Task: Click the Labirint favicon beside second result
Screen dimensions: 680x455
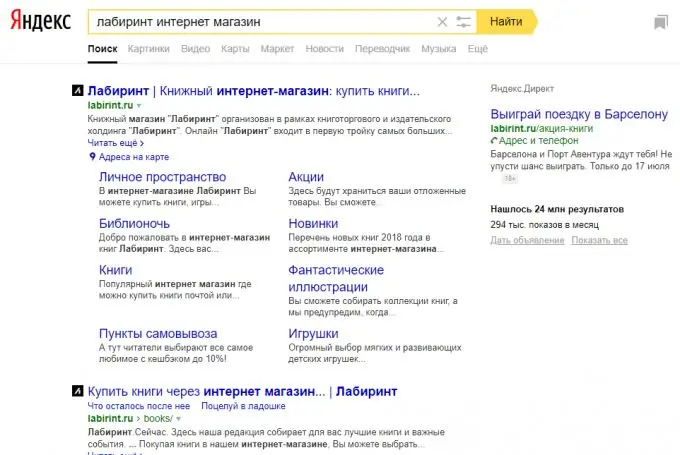Action: 77,391
